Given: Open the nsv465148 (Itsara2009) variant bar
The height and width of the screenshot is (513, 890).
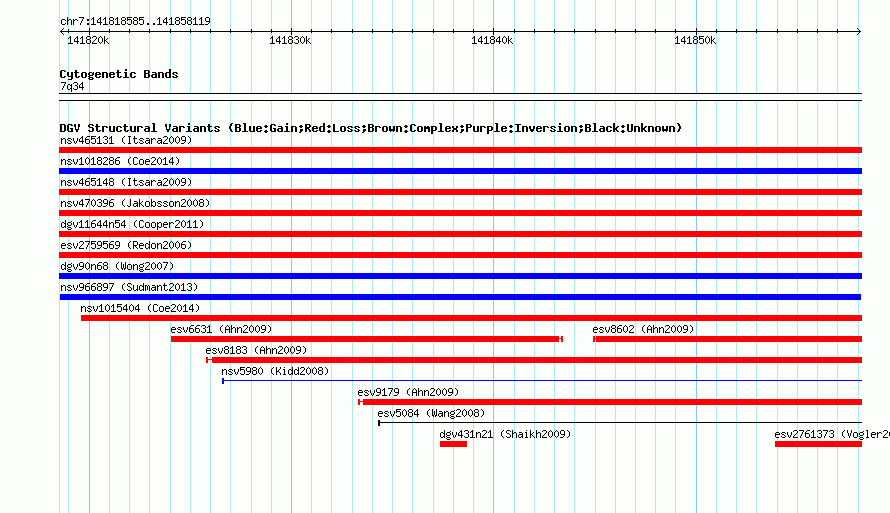Looking at the screenshot, I should coord(460,192).
